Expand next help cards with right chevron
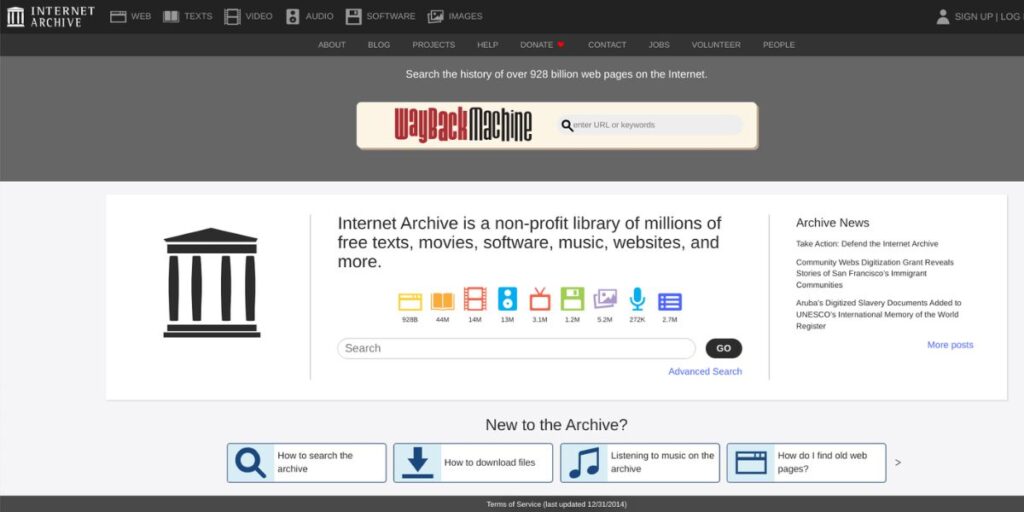This screenshot has width=1024, height=512. (898, 462)
